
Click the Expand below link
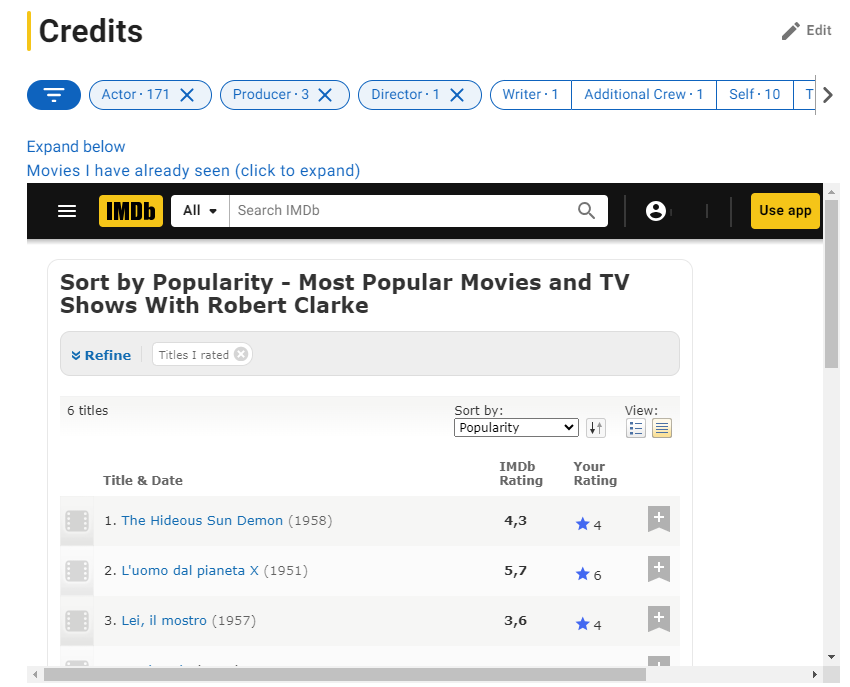click(76, 147)
